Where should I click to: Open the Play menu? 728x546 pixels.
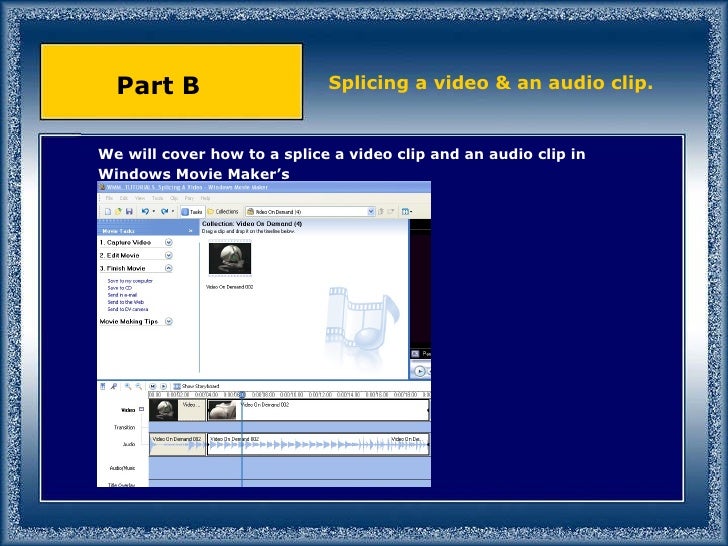(x=189, y=198)
